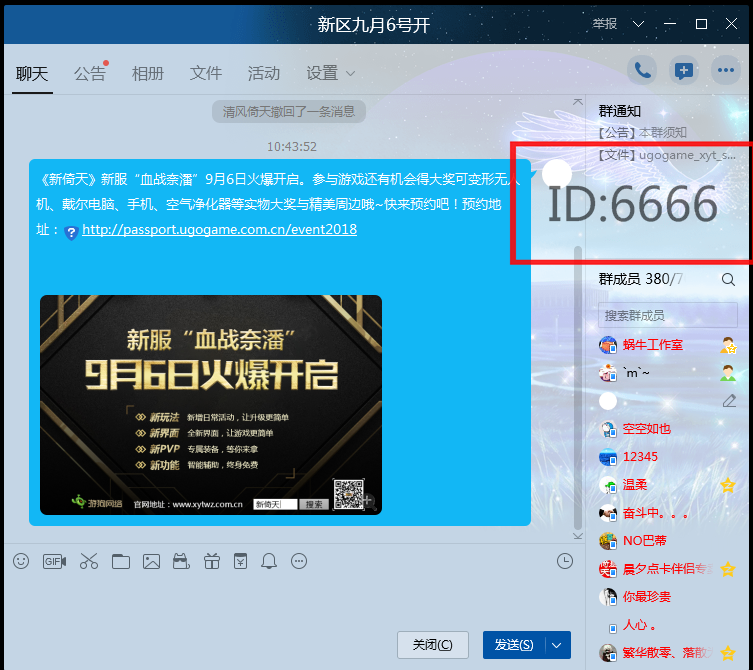Click the chat scroll down arrow
The image size is (753, 670).
pyautogui.click(x=578, y=536)
